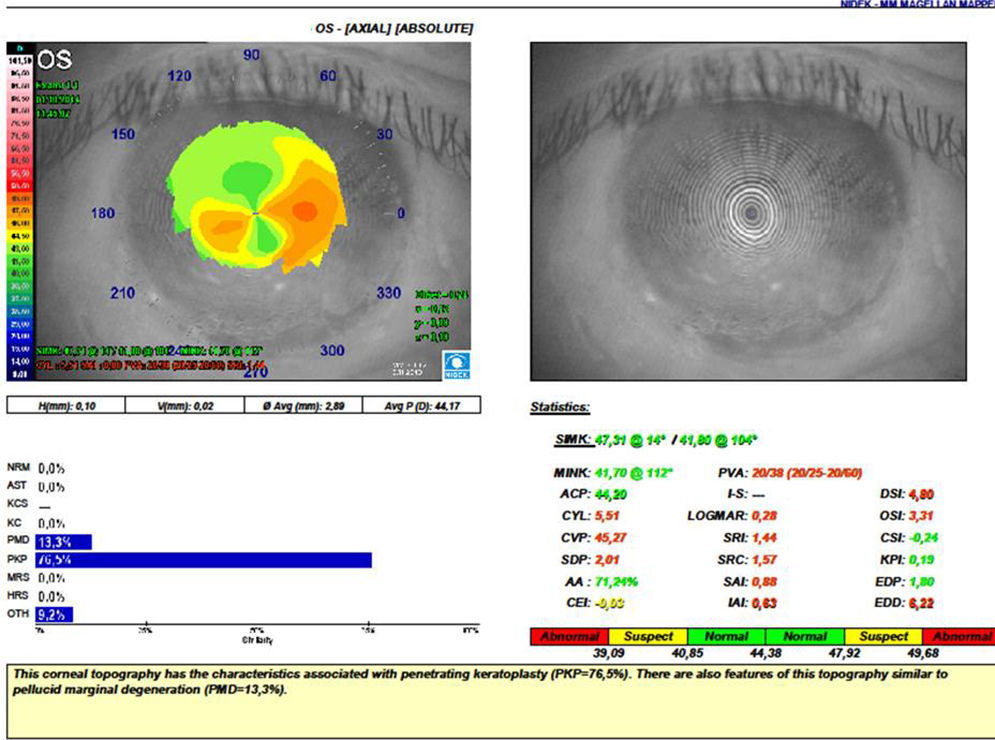Viewport: 995px width, 740px height.
Task: Click the SIMK value line
Action: (660, 440)
